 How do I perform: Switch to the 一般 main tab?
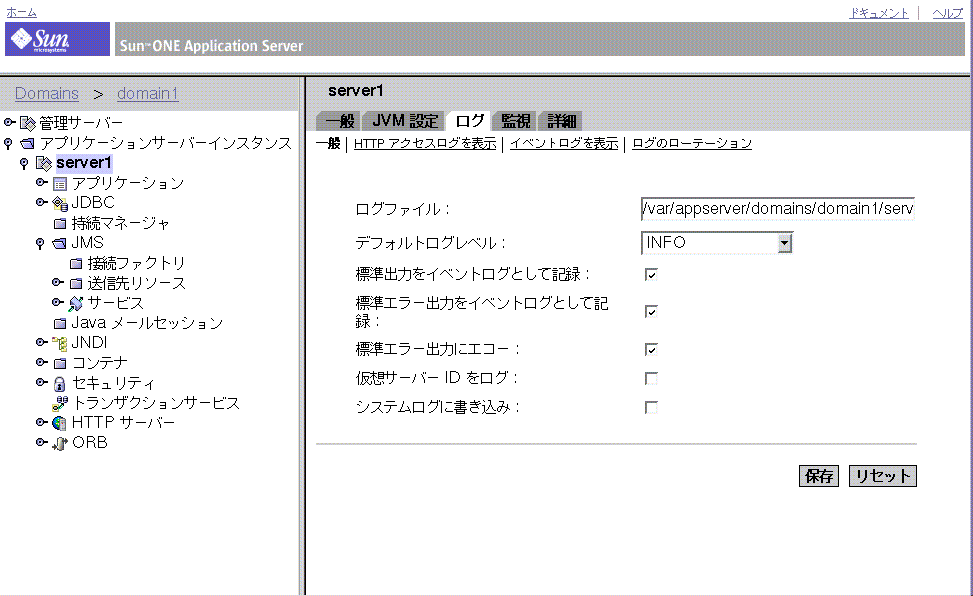pos(339,121)
